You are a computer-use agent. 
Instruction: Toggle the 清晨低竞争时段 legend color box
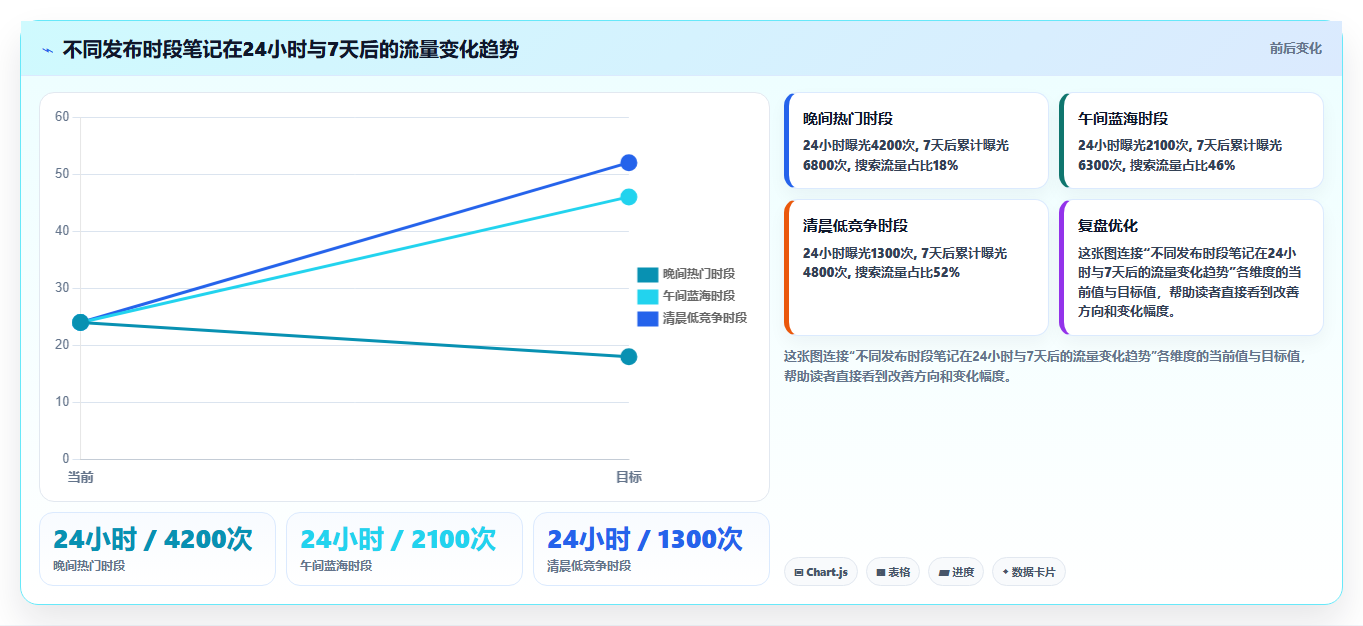point(647,318)
